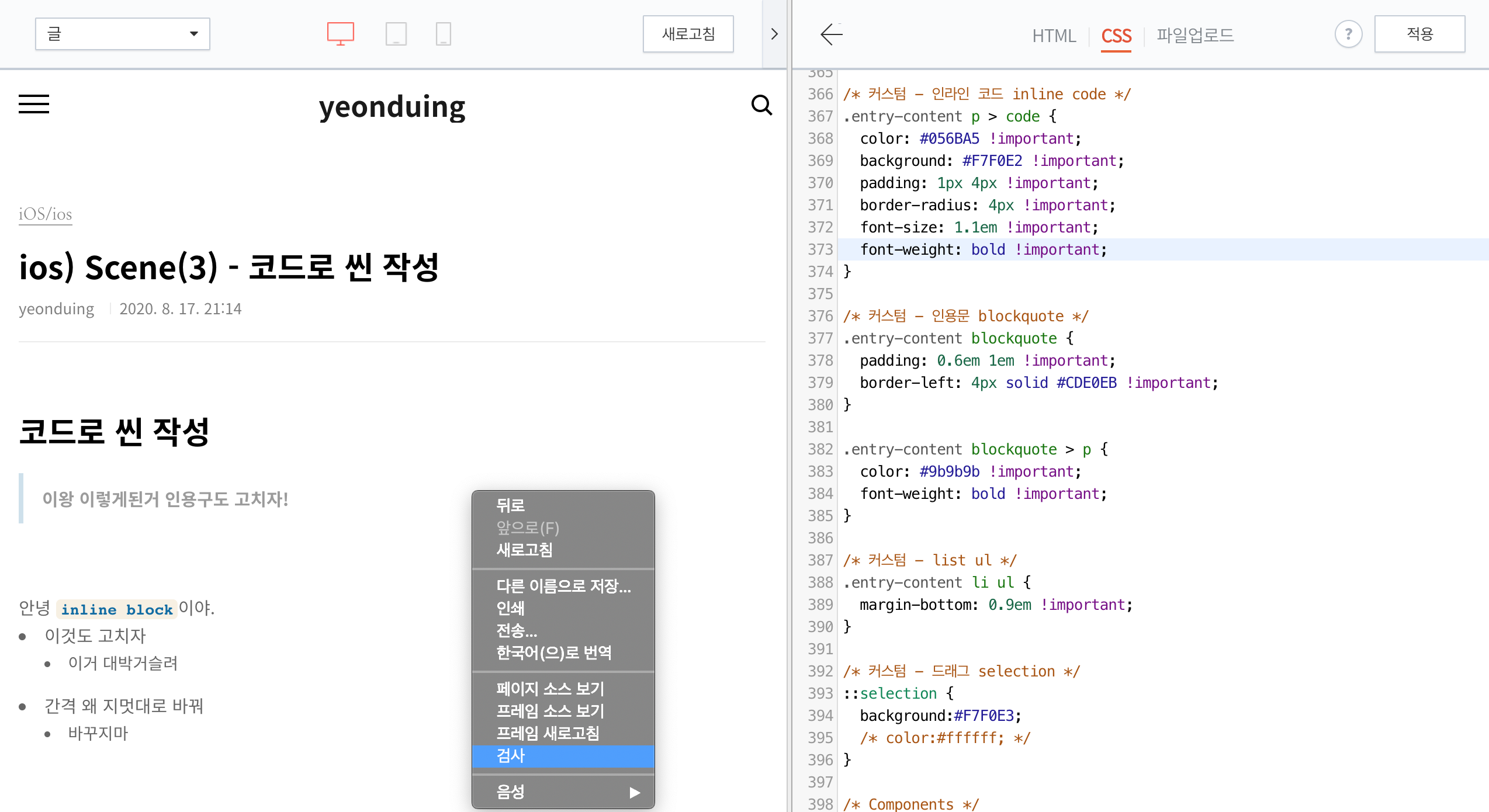Click the yeonduing blog title

(392, 107)
